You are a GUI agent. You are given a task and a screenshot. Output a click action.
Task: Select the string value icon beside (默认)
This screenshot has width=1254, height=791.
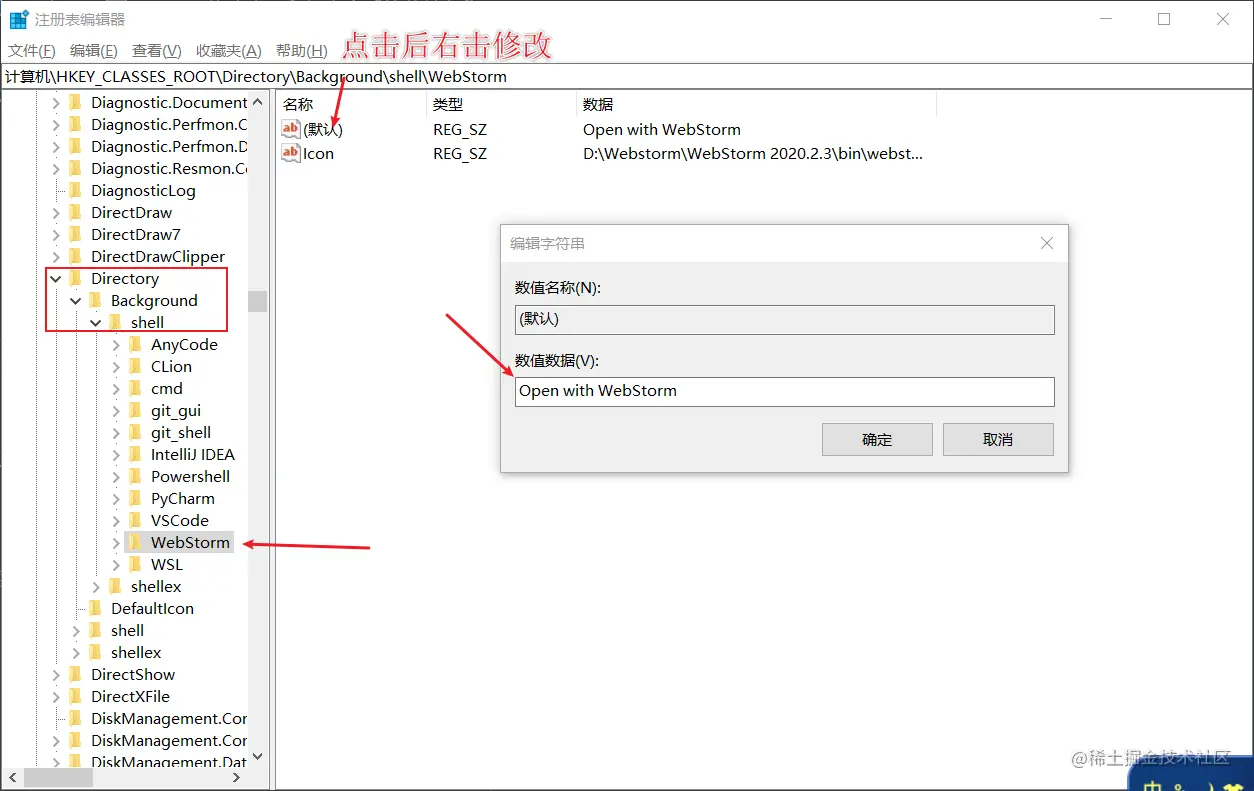291,129
